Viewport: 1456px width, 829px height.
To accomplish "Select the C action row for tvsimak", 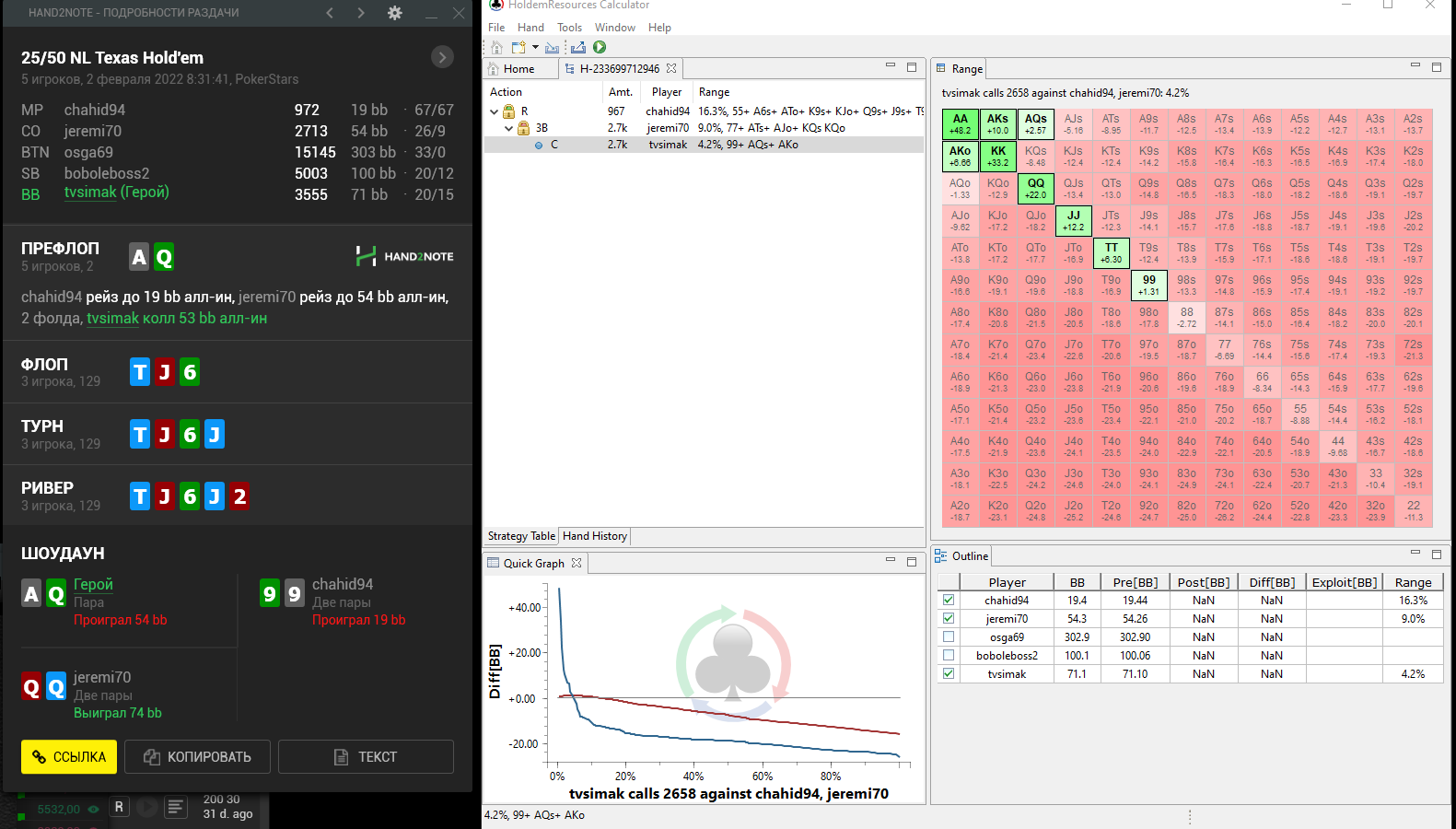I will (704, 145).
